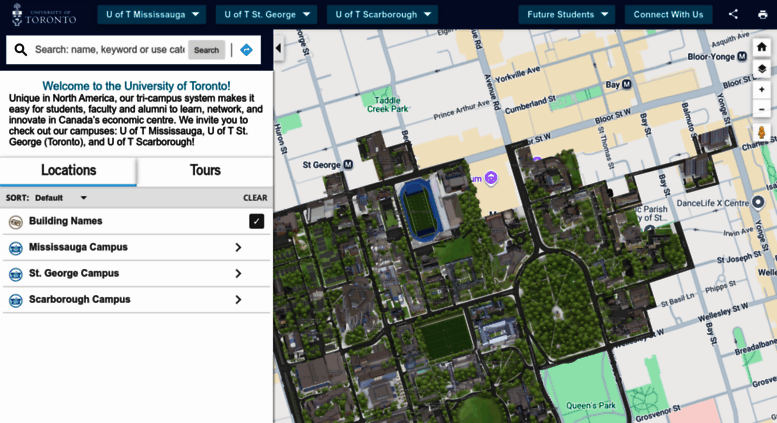Click the Queen's Park map label
Viewport: 777px width, 423px height.
[591, 405]
